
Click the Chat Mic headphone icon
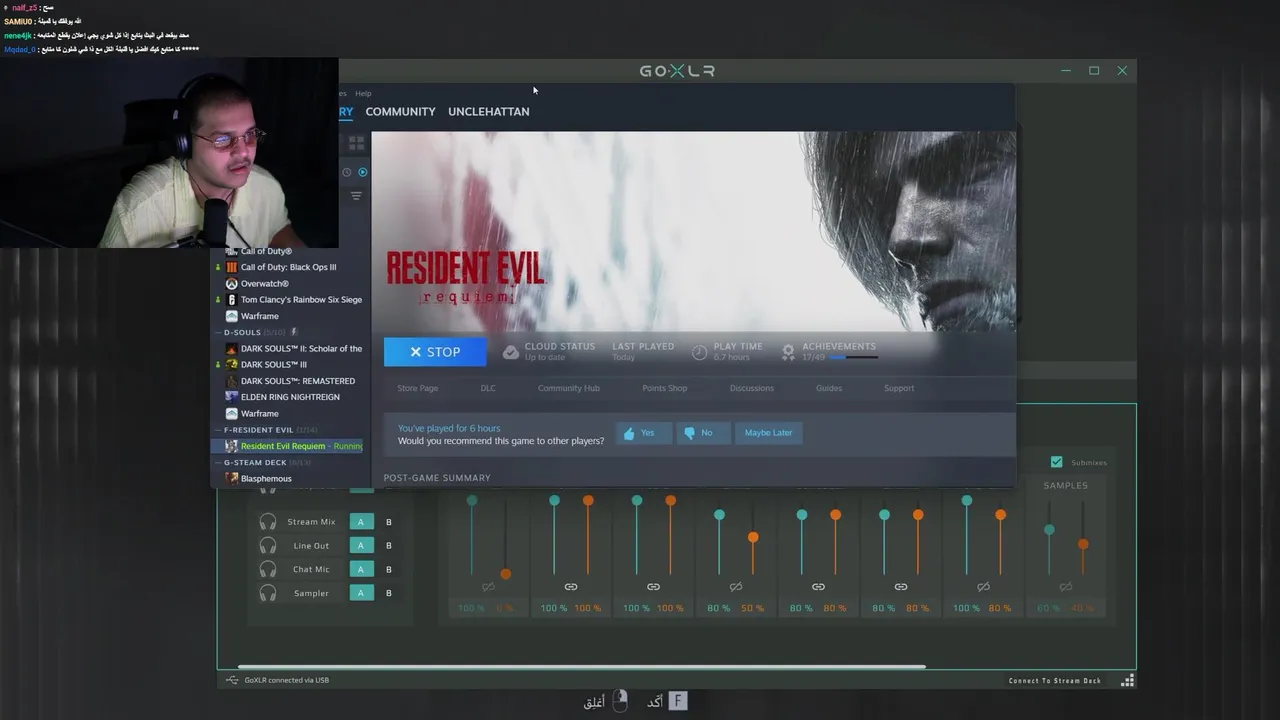pyautogui.click(x=268, y=569)
